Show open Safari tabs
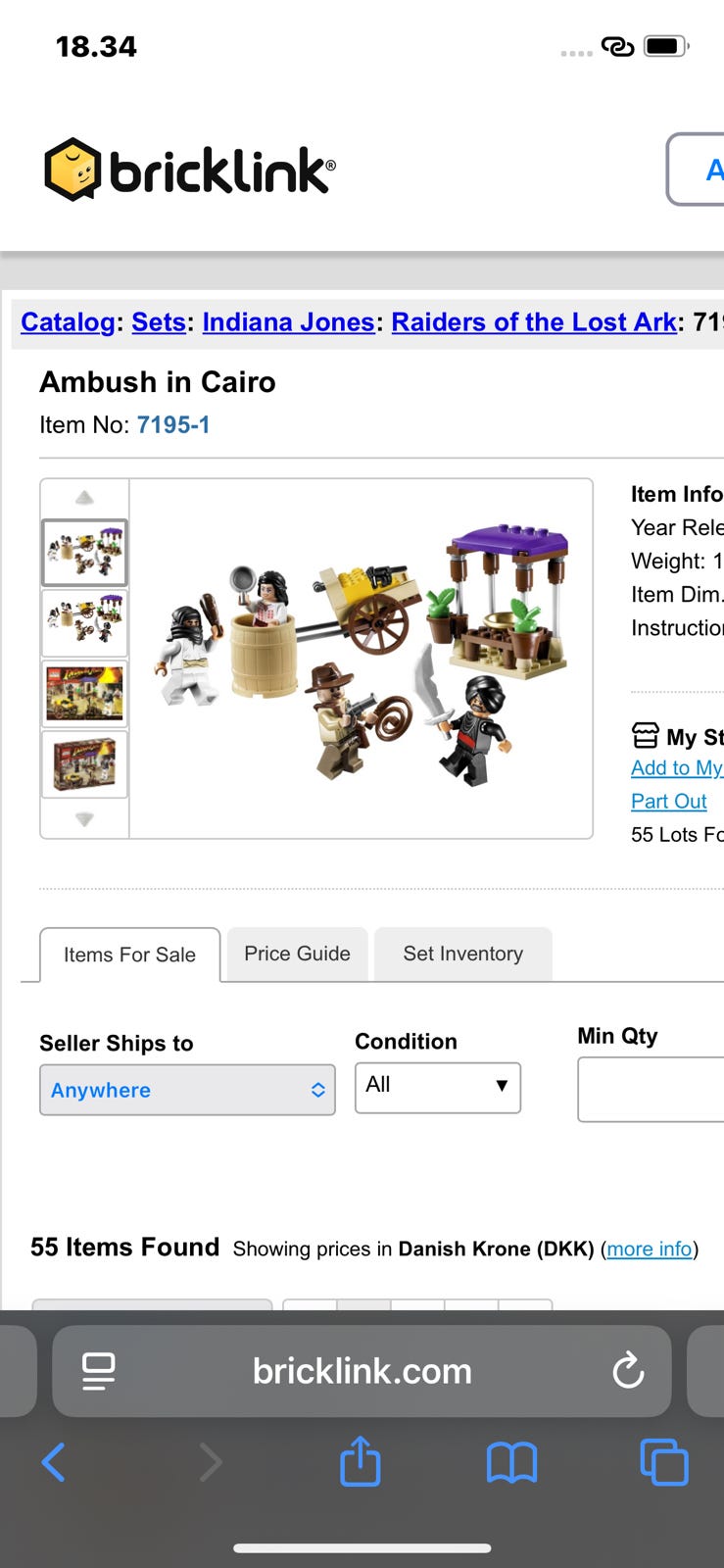Screen dimensions: 724x1568 click(x=663, y=1463)
